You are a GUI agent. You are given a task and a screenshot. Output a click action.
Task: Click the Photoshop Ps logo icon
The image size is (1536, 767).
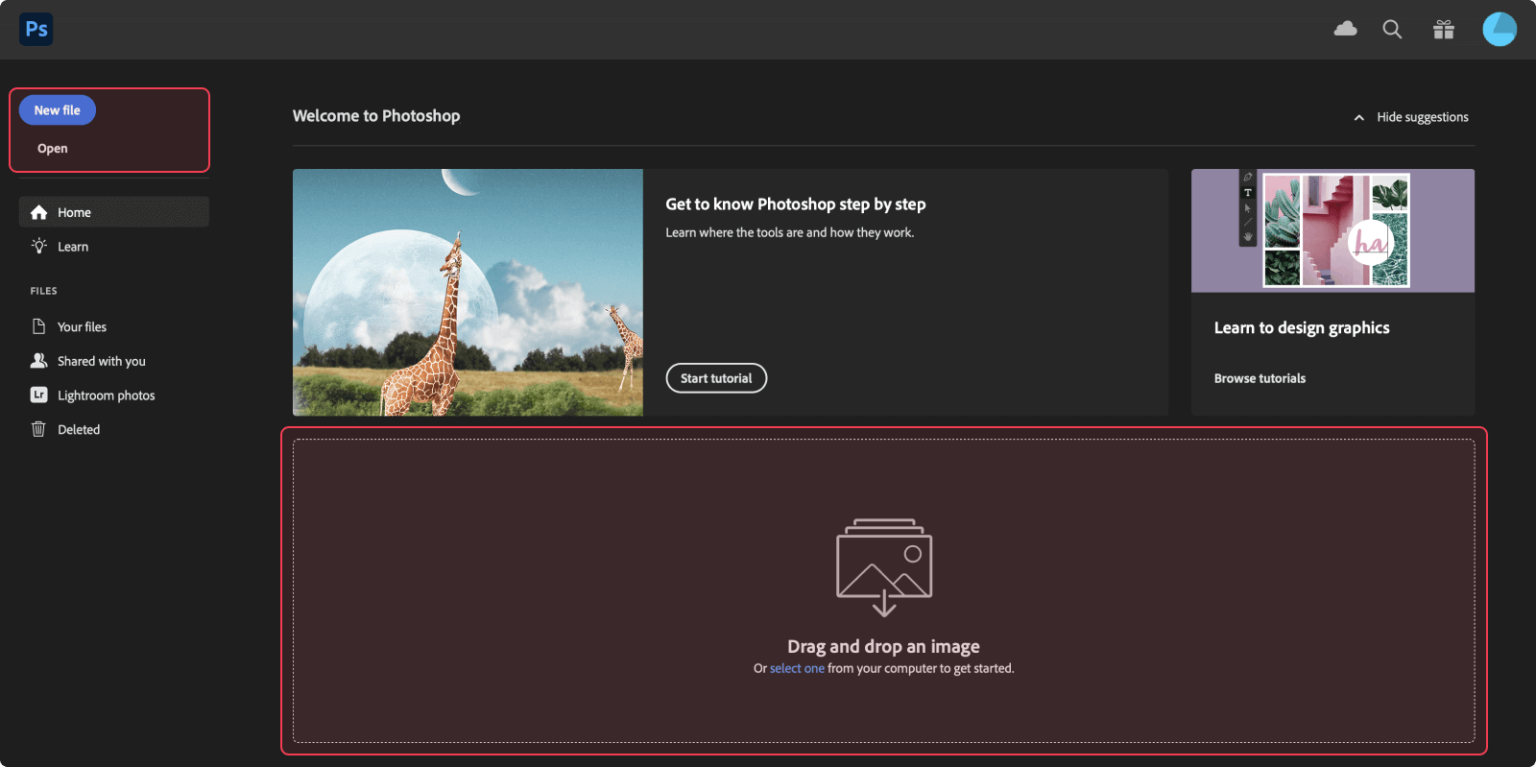(x=36, y=29)
